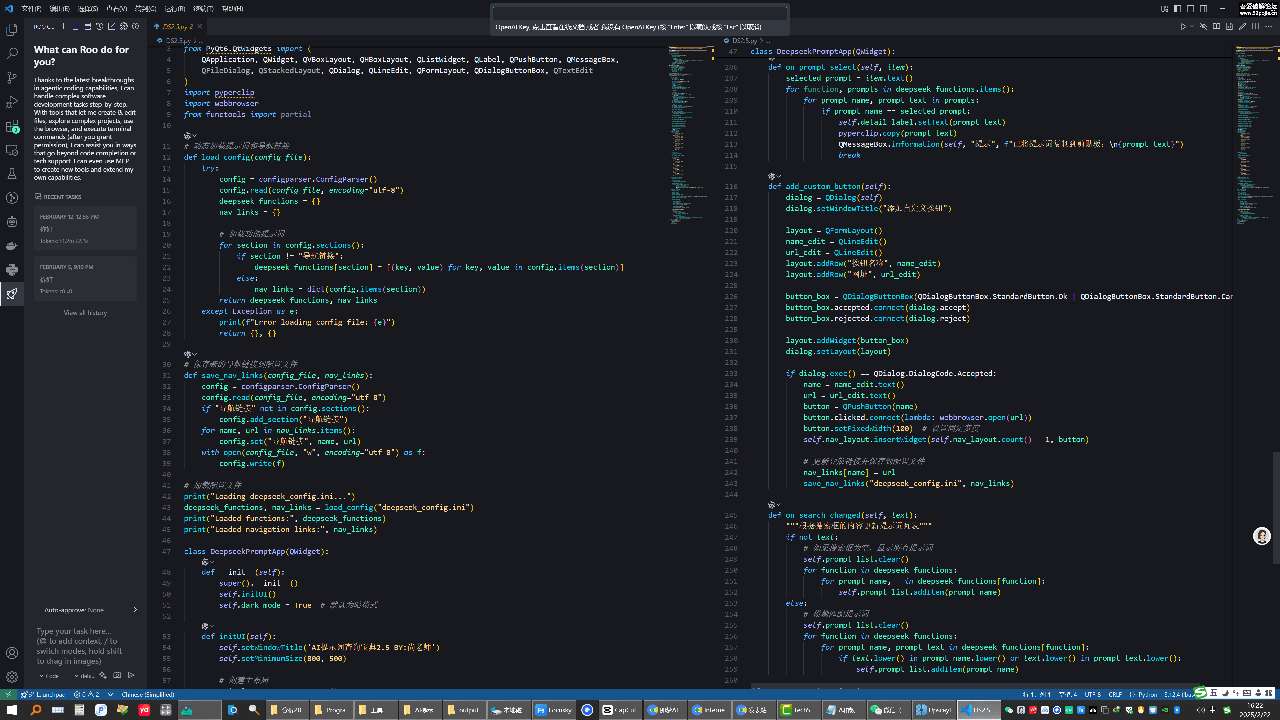
Task: Open the API configuration dropdown in Roo chat
Action: pyautogui.click(x=85, y=676)
